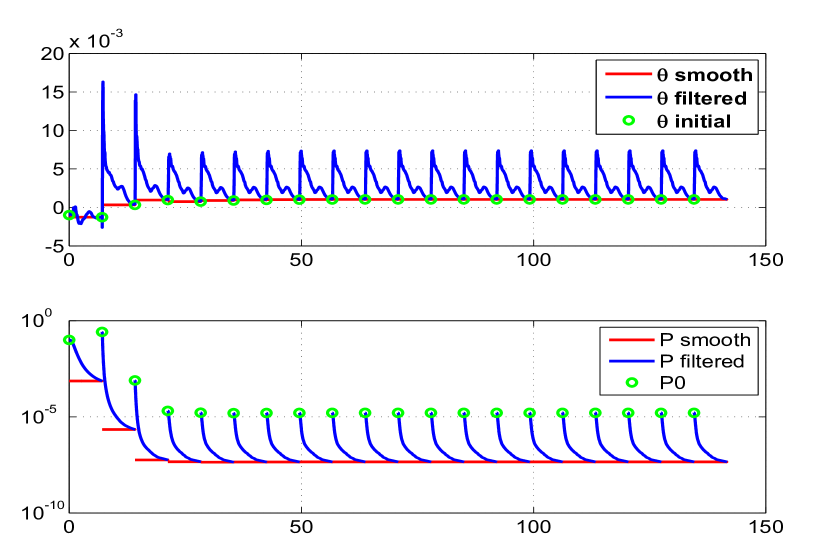This screenshot has width=831, height=553.
Task: Click the θ initial marker at x equals zero
Action: pos(69,215)
